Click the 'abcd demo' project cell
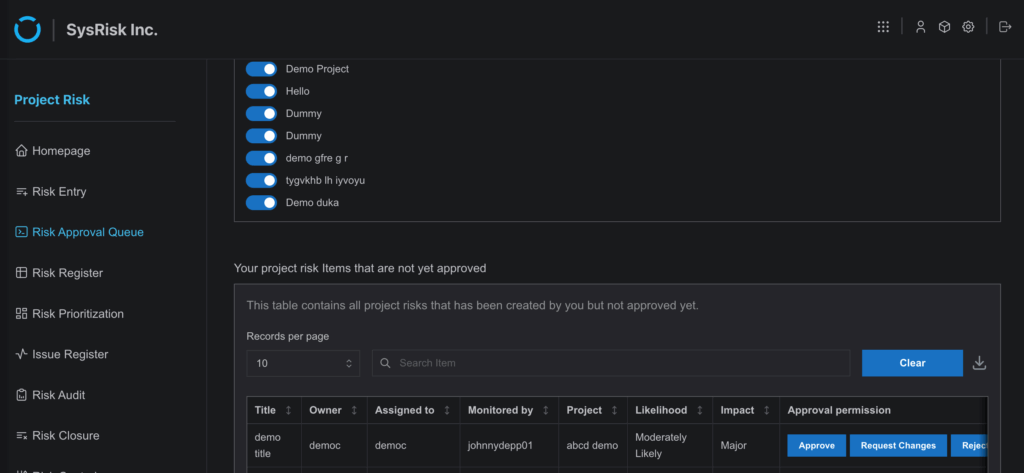Viewport: 1024px width, 473px height. click(x=592, y=446)
